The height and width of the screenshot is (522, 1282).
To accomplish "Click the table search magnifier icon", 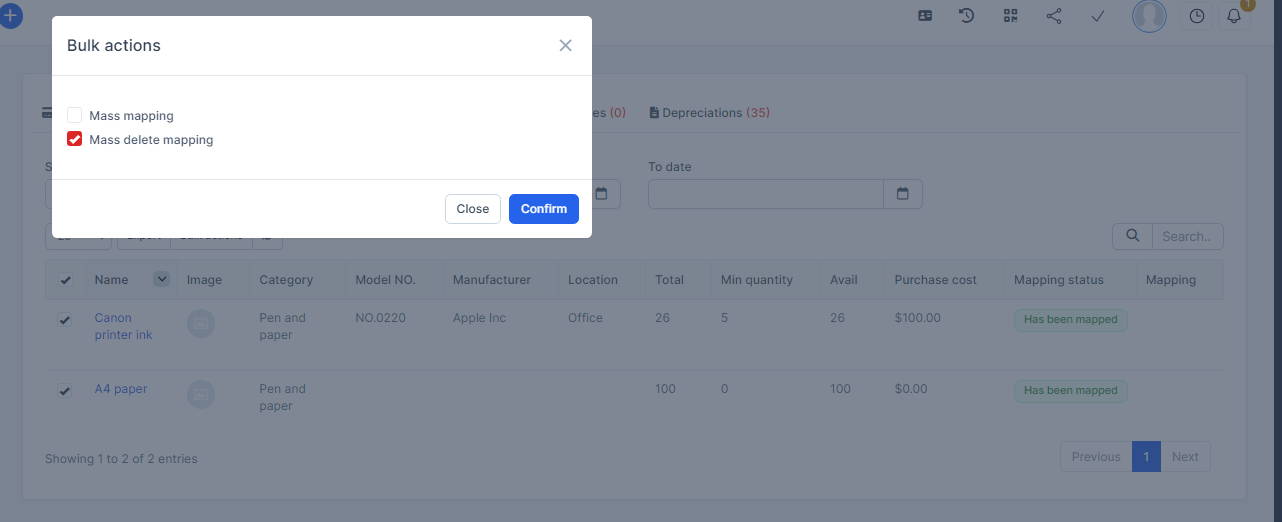I will point(1133,236).
